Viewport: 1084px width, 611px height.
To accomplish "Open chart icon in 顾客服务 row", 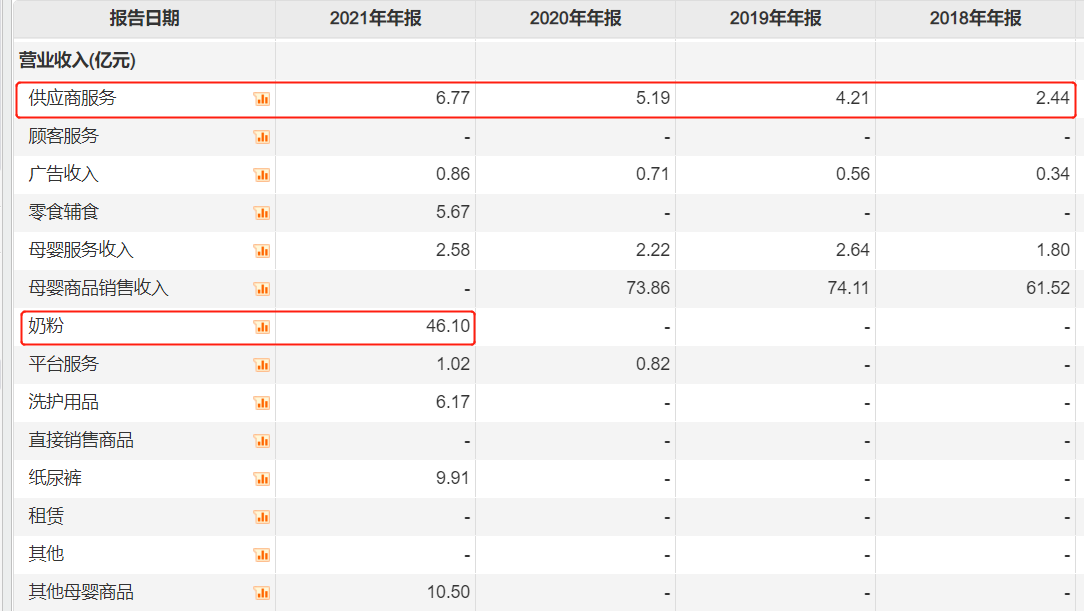I will tap(262, 137).
